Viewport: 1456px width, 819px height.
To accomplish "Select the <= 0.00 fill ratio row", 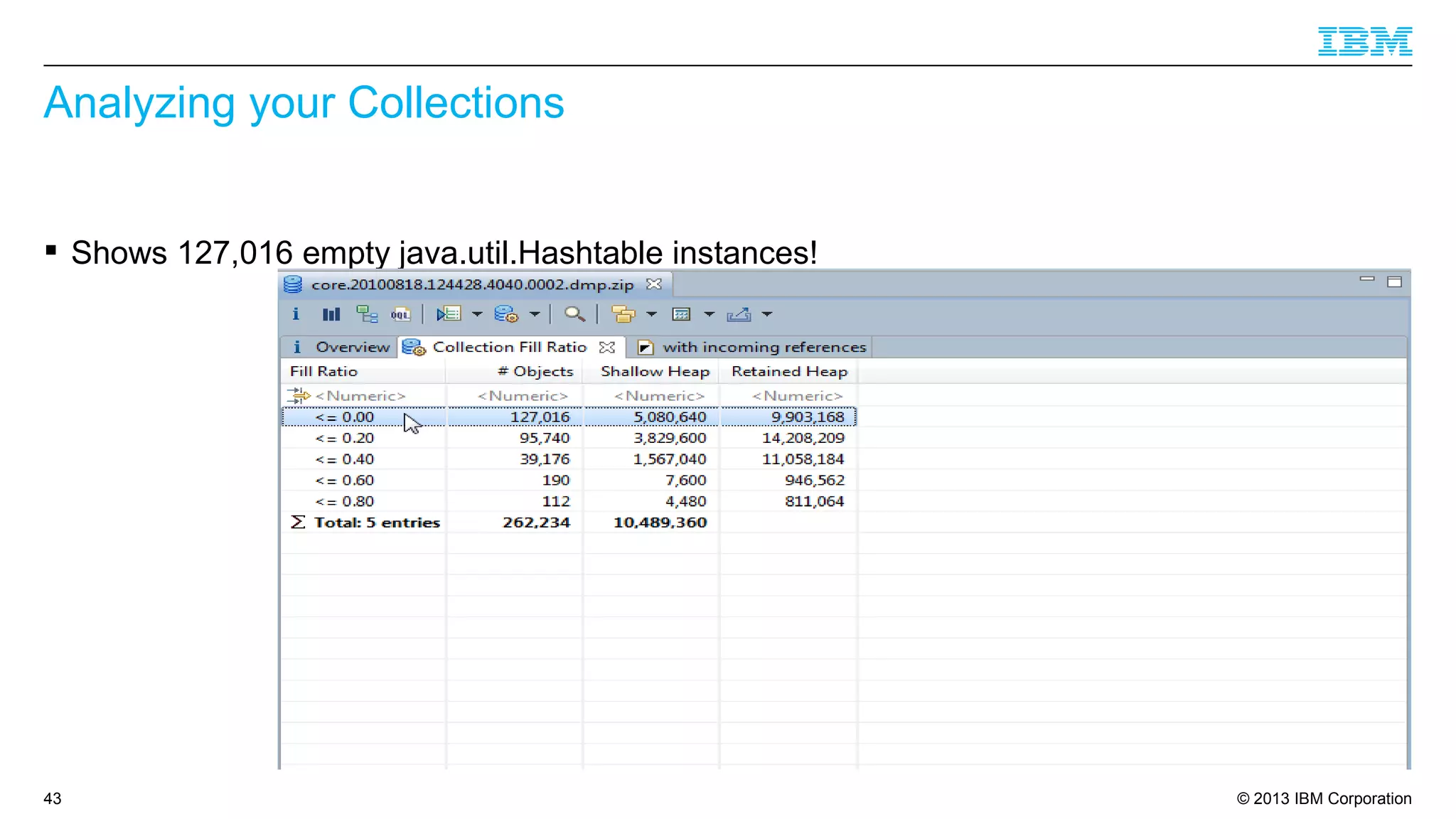I will (x=569, y=417).
